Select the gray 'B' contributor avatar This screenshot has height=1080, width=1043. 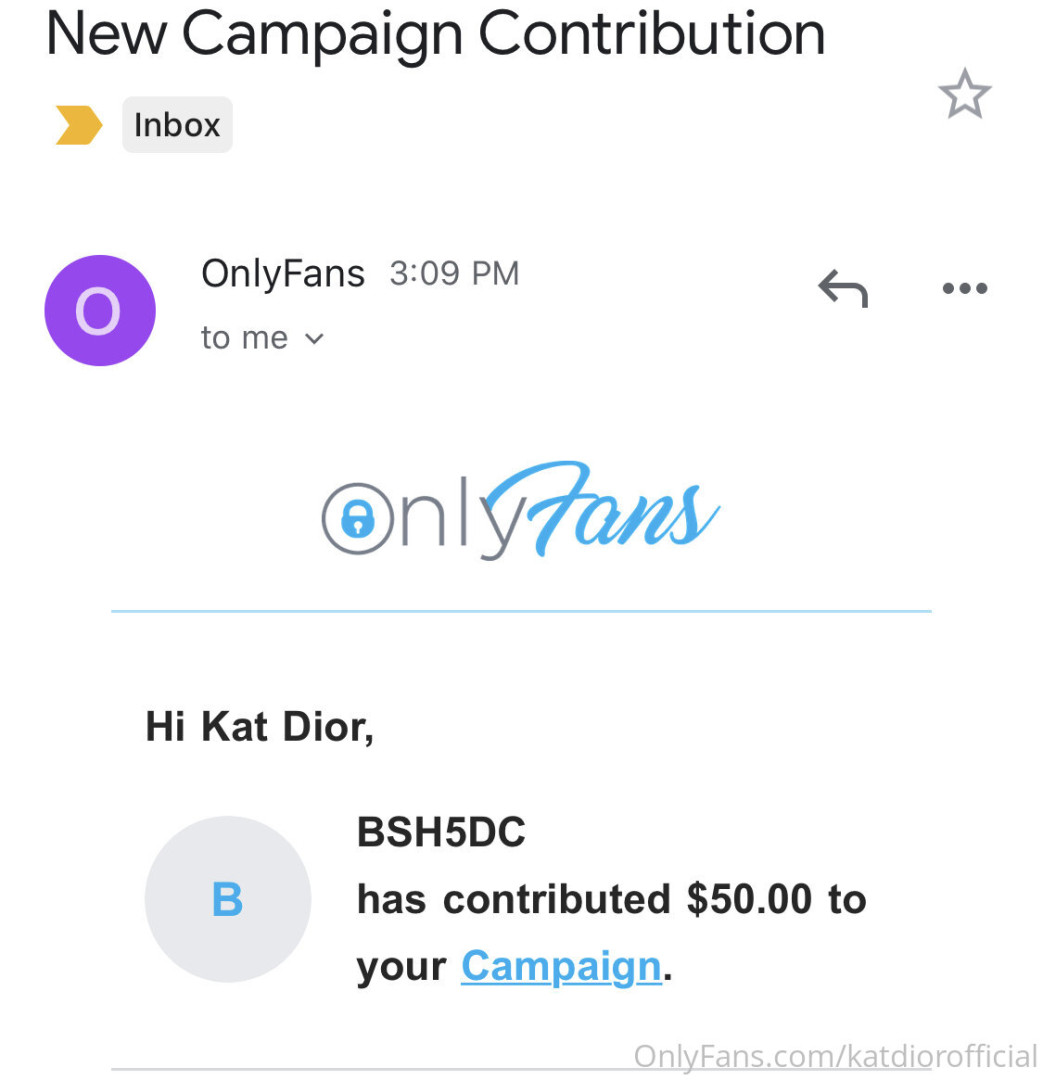[228, 899]
